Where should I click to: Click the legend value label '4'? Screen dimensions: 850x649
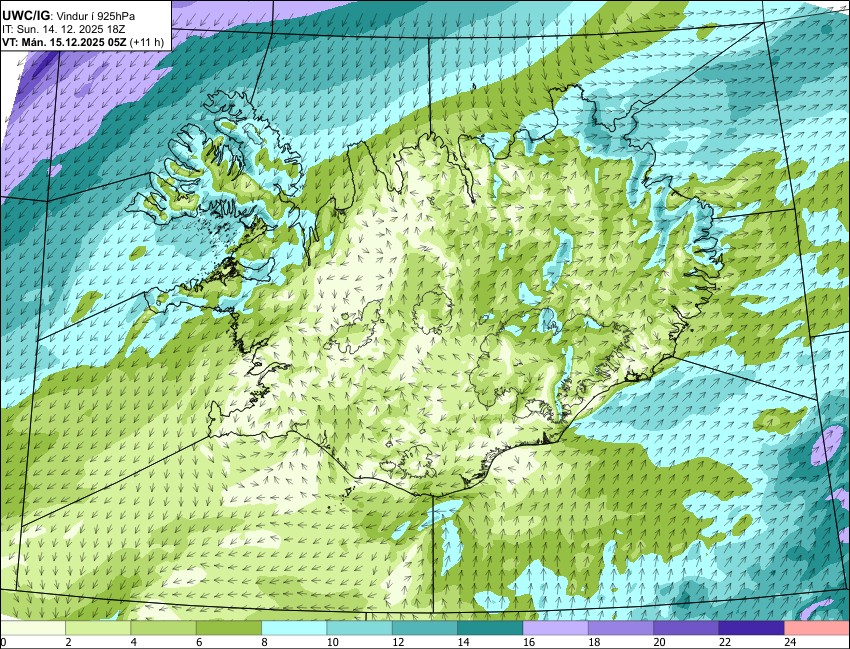point(133,642)
